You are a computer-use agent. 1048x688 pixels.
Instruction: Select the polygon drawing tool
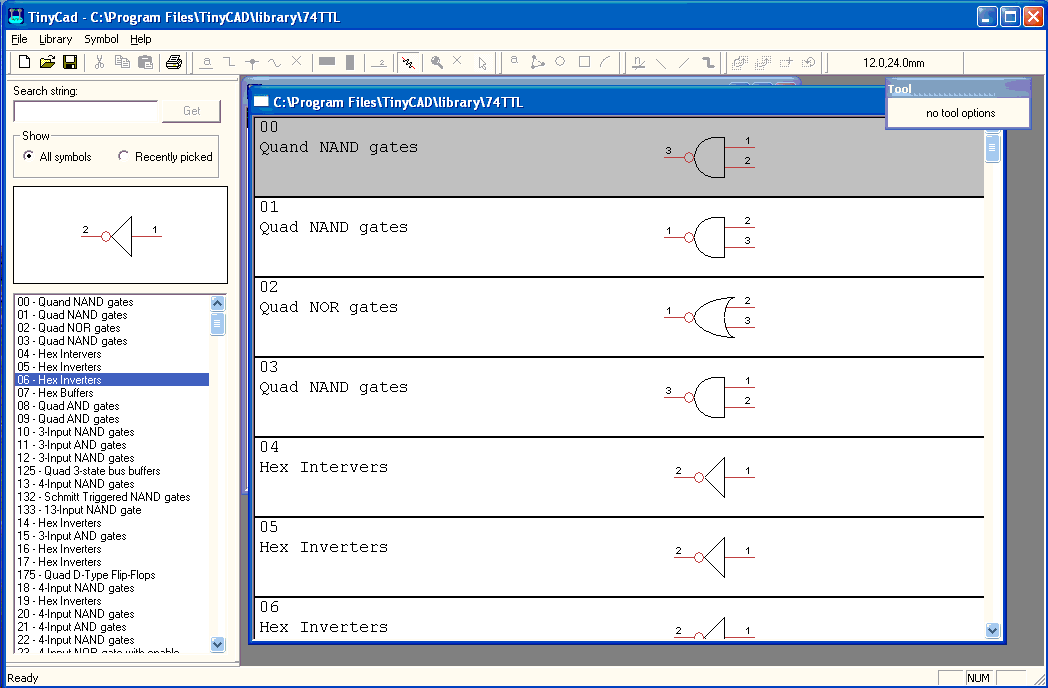(x=537, y=63)
